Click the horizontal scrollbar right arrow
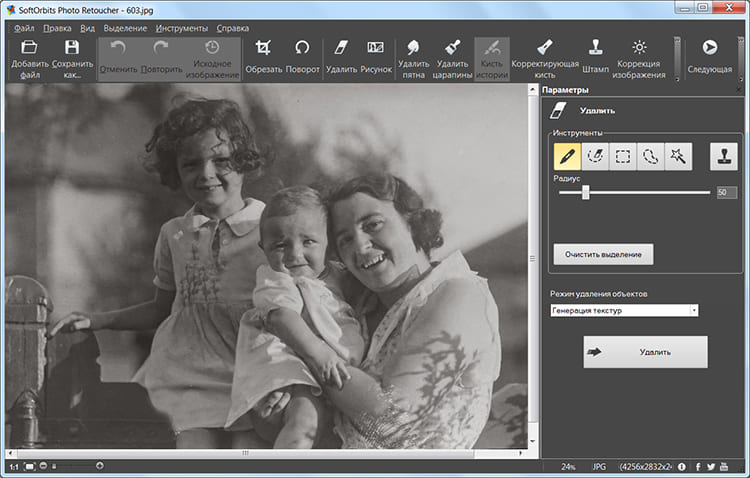This screenshot has width=750, height=478. [x=521, y=453]
